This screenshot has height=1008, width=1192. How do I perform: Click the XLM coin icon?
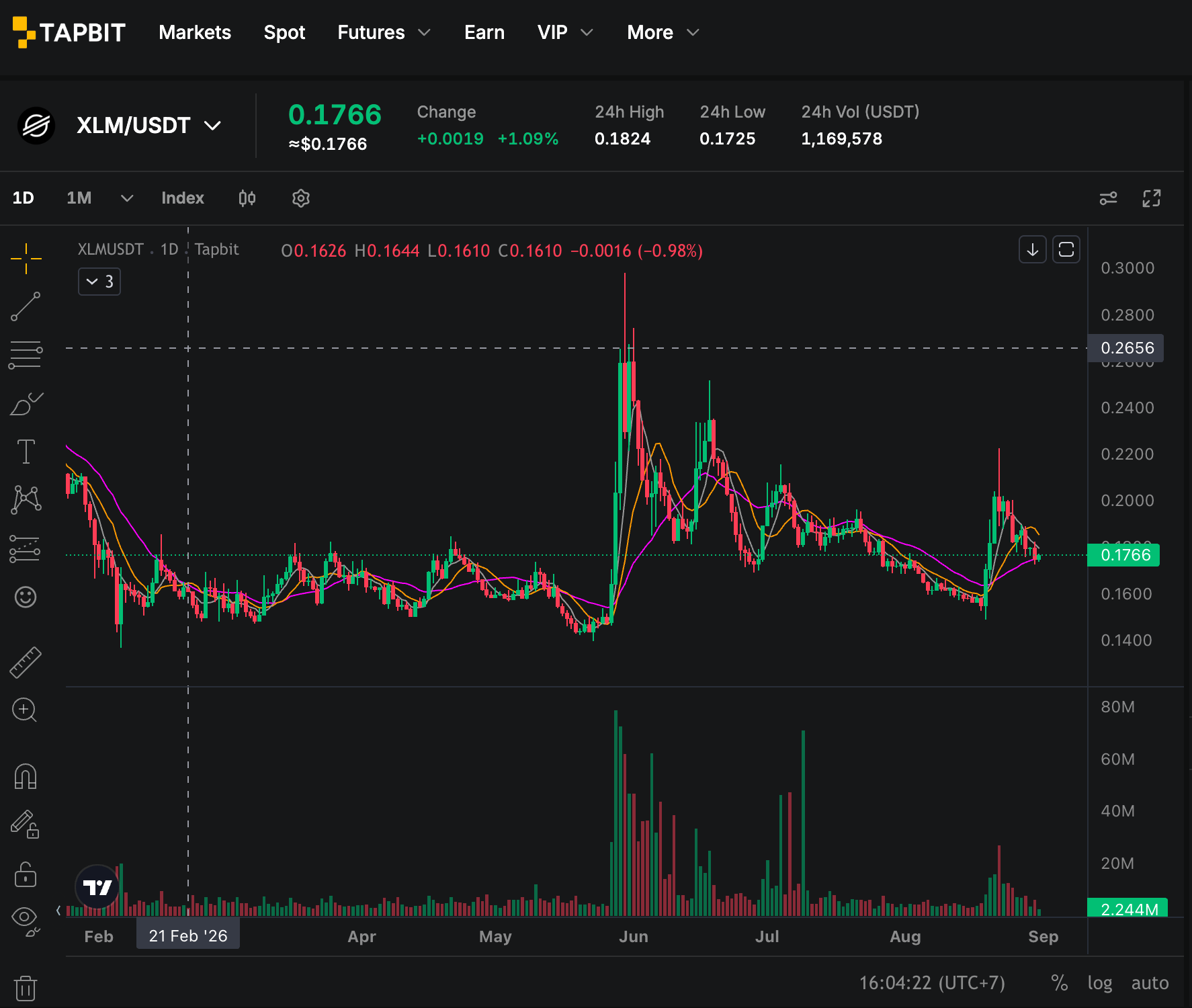pos(36,126)
